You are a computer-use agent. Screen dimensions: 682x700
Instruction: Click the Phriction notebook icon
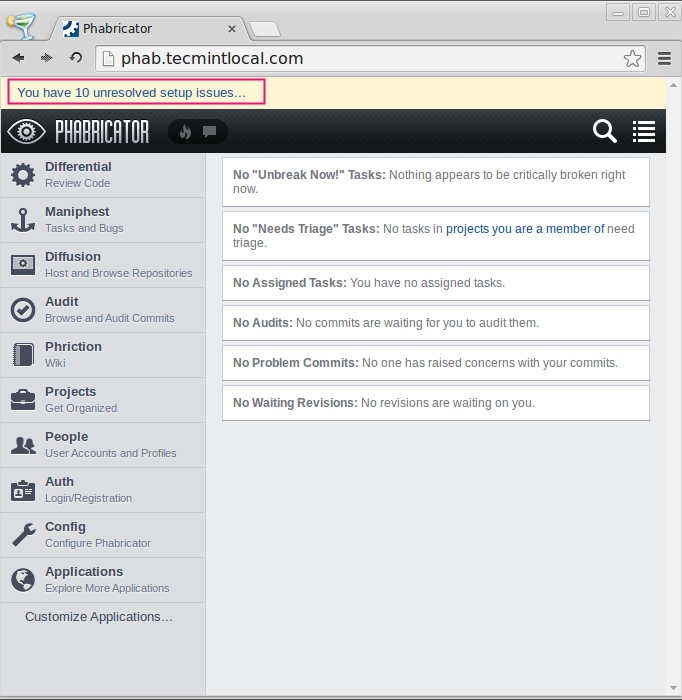point(23,355)
